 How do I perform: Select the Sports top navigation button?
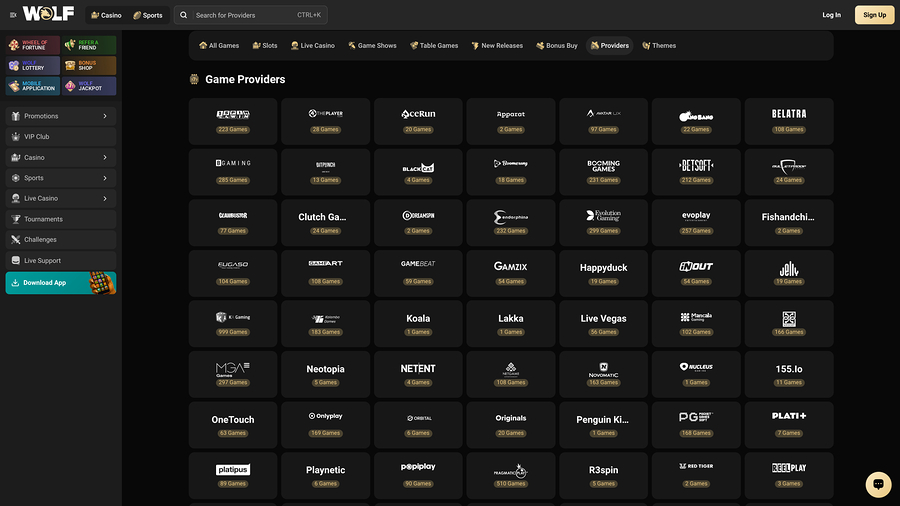(x=148, y=15)
